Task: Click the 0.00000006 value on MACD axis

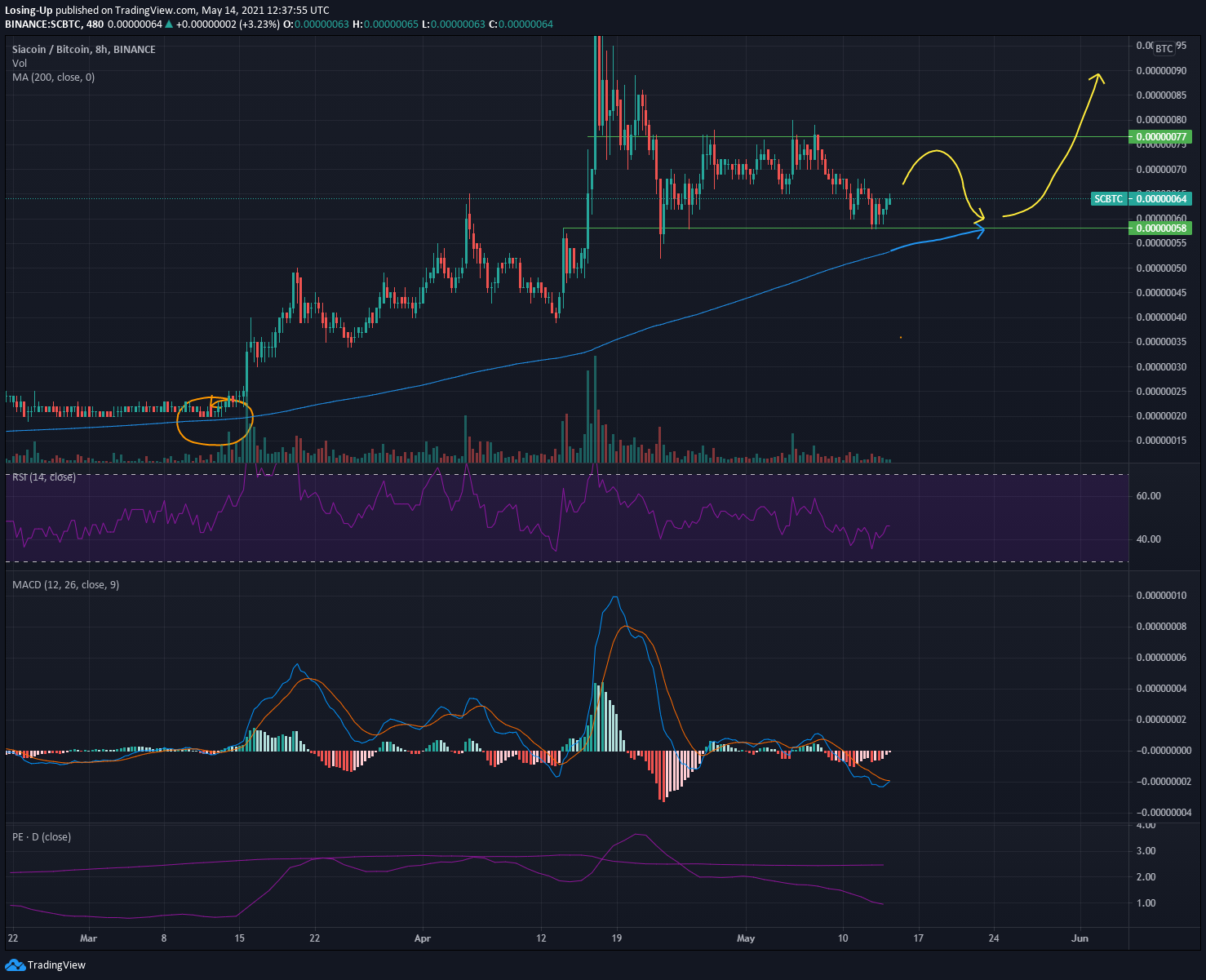Action: click(1161, 658)
